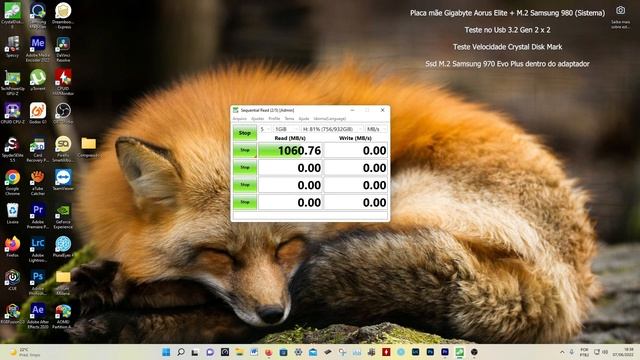
Task: Click the large top Stop (All) button
Action: (245, 133)
